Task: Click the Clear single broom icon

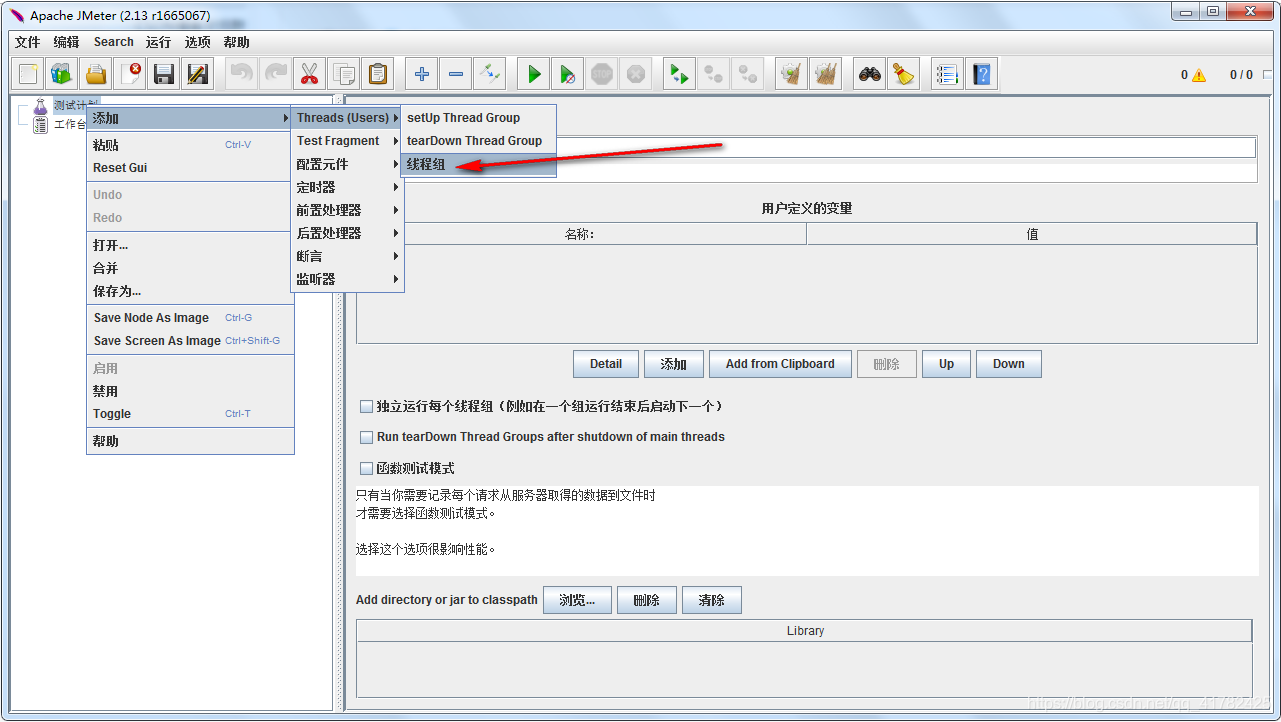Action: 792,74
